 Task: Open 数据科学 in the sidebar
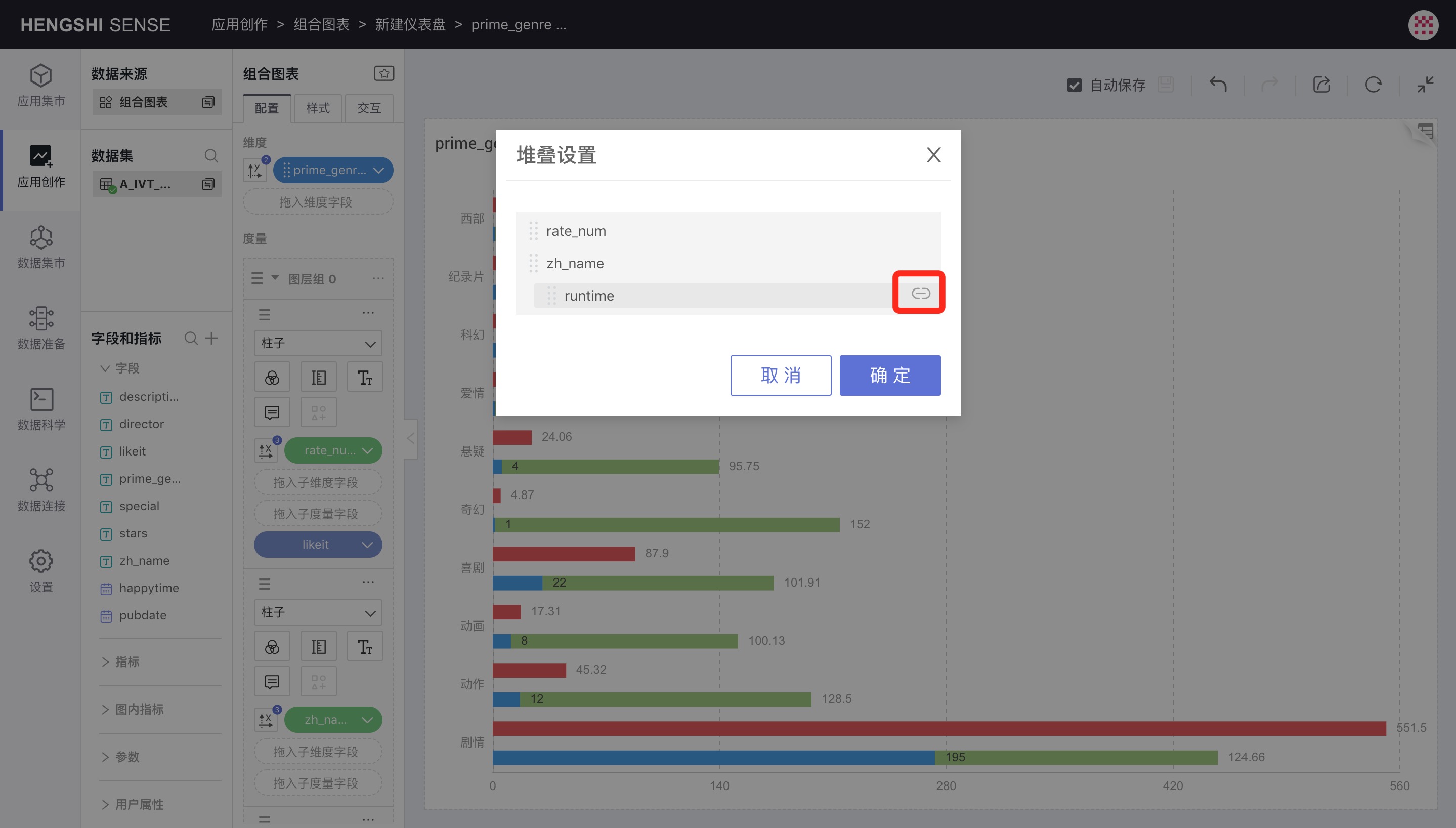pyautogui.click(x=41, y=409)
